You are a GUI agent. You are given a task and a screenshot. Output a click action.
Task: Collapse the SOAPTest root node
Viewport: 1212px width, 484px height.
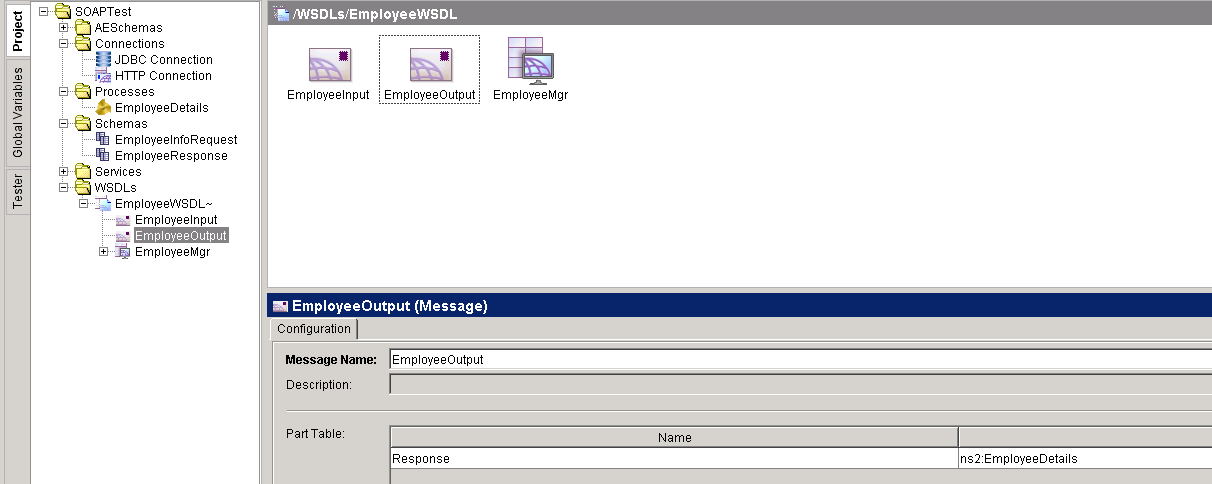[x=43, y=12]
